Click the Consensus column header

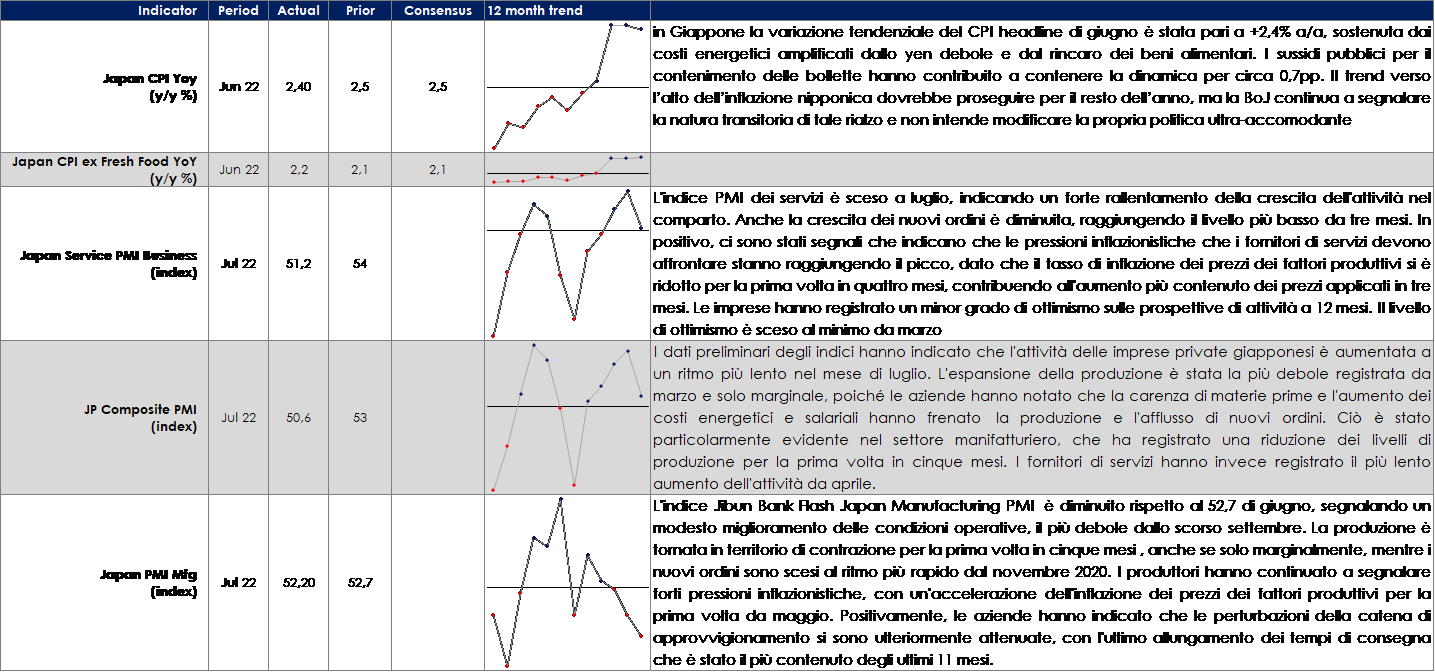[437, 10]
